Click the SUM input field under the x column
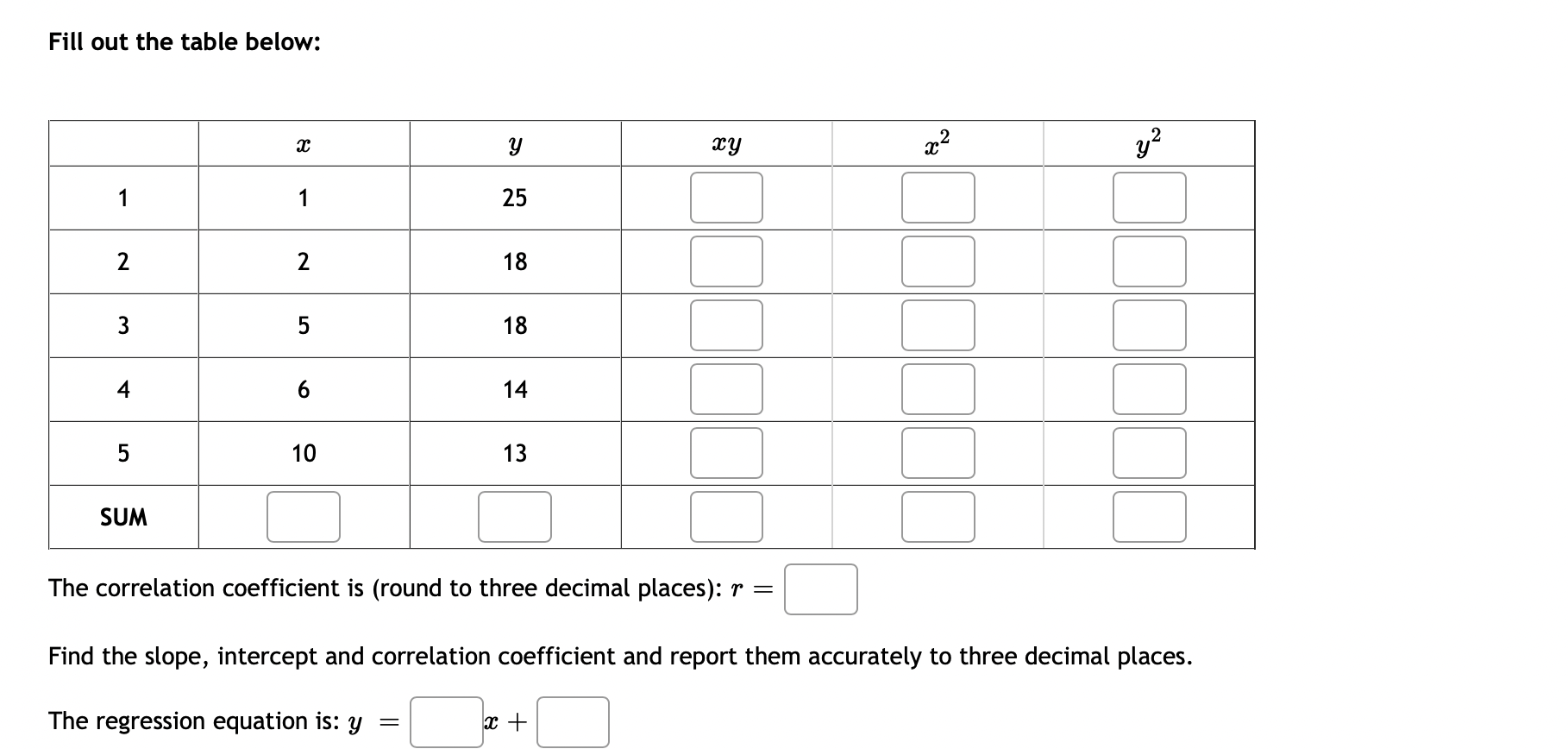 click(303, 517)
